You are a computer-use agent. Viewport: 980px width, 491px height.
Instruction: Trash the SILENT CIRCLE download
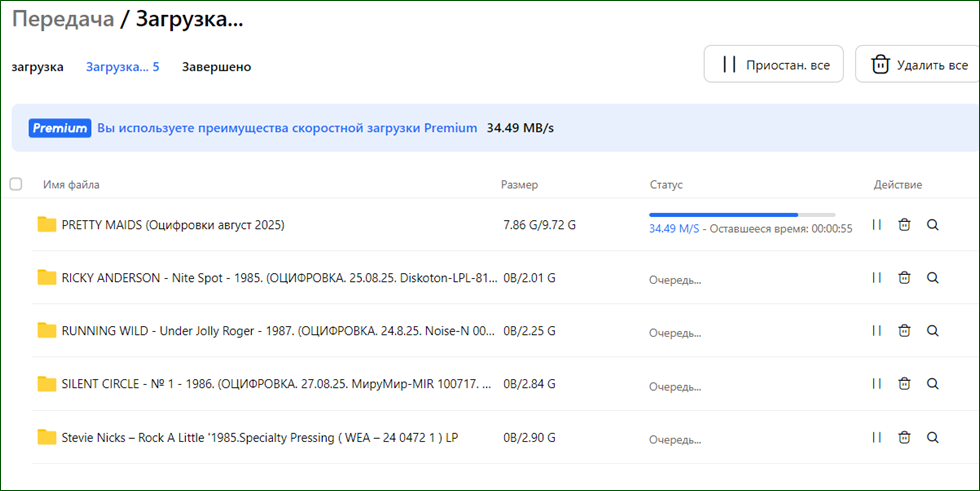tap(904, 384)
